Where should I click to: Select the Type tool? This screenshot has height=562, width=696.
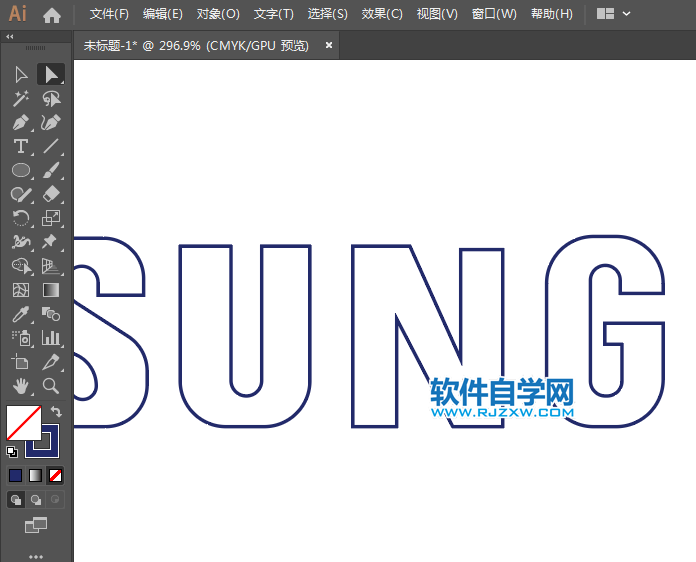point(21,146)
